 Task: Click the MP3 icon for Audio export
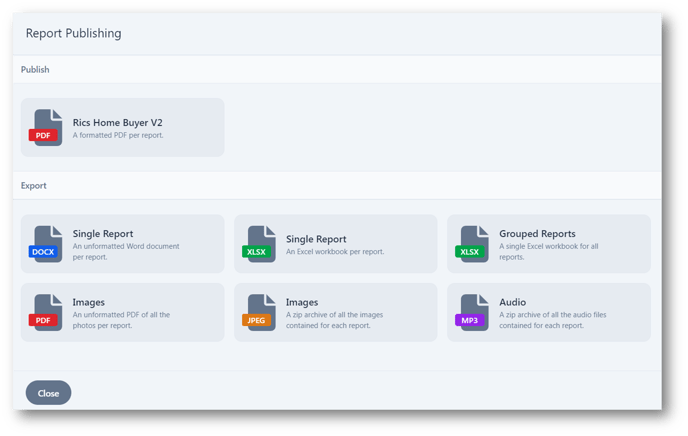click(x=472, y=313)
